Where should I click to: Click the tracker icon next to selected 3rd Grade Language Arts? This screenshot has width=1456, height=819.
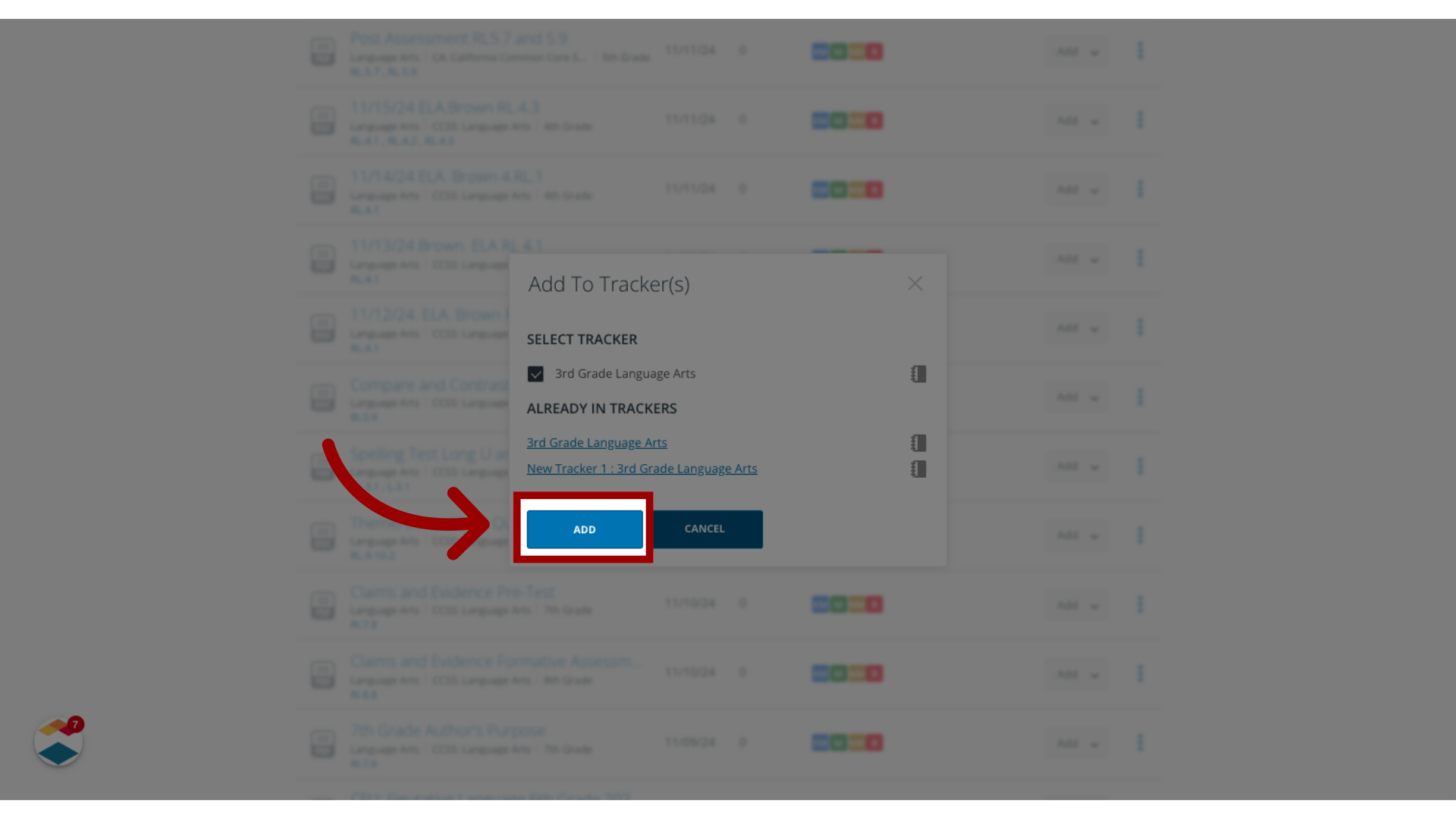point(919,374)
